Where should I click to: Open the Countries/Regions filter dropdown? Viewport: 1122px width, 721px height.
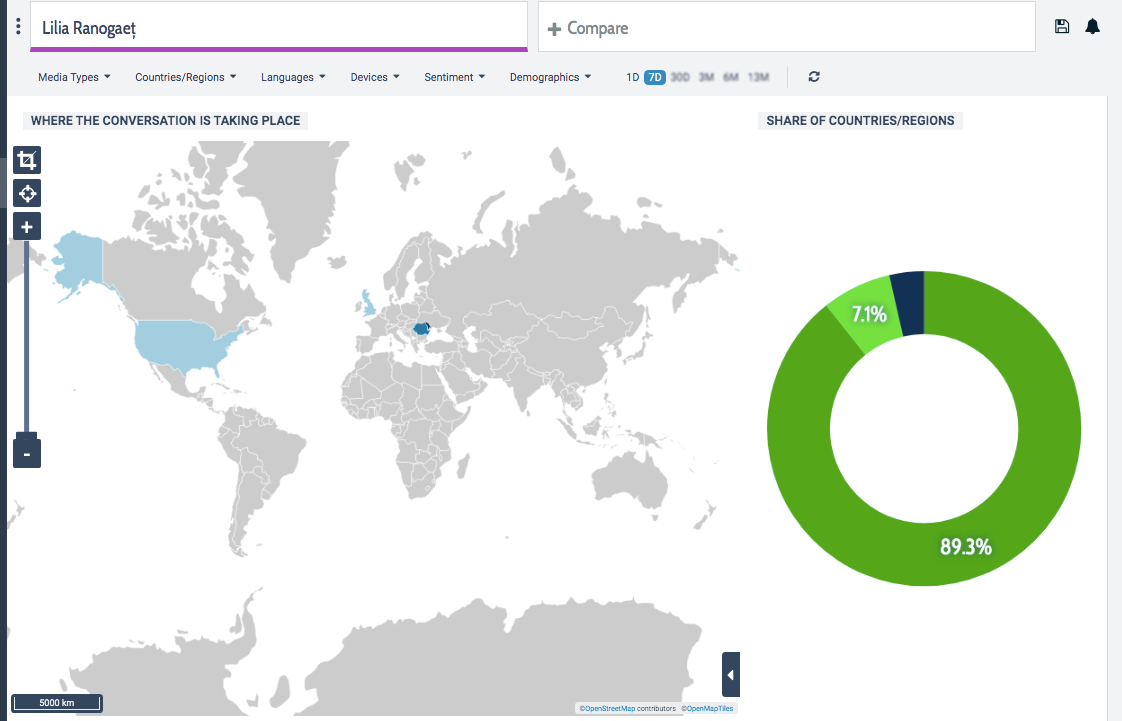tap(185, 77)
